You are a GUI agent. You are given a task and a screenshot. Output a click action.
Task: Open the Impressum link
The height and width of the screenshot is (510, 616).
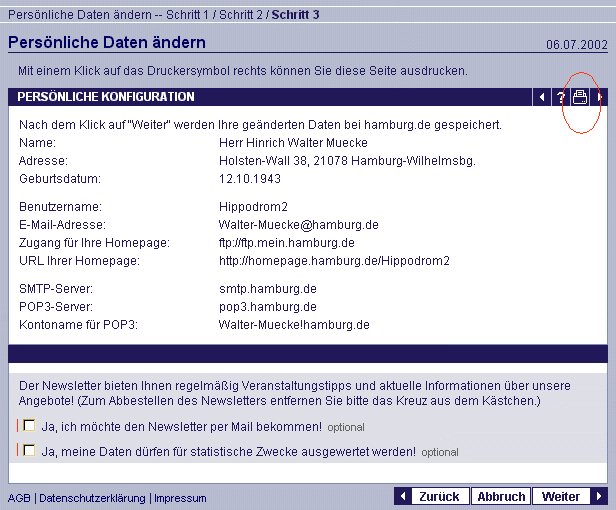[x=180, y=498]
